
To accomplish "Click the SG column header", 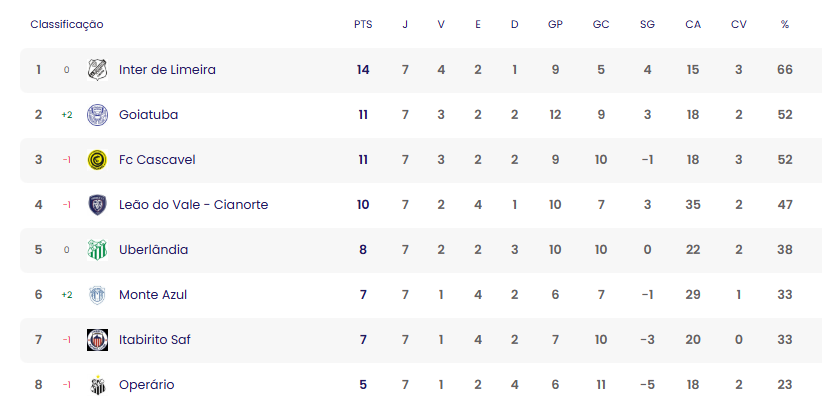I will [x=647, y=25].
